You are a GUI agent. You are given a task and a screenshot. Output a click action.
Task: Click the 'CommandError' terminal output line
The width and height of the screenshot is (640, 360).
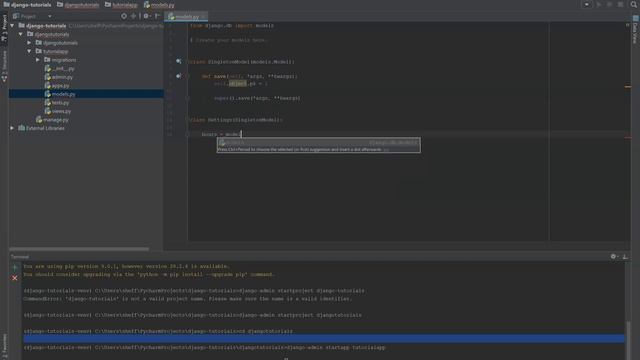click(x=188, y=299)
